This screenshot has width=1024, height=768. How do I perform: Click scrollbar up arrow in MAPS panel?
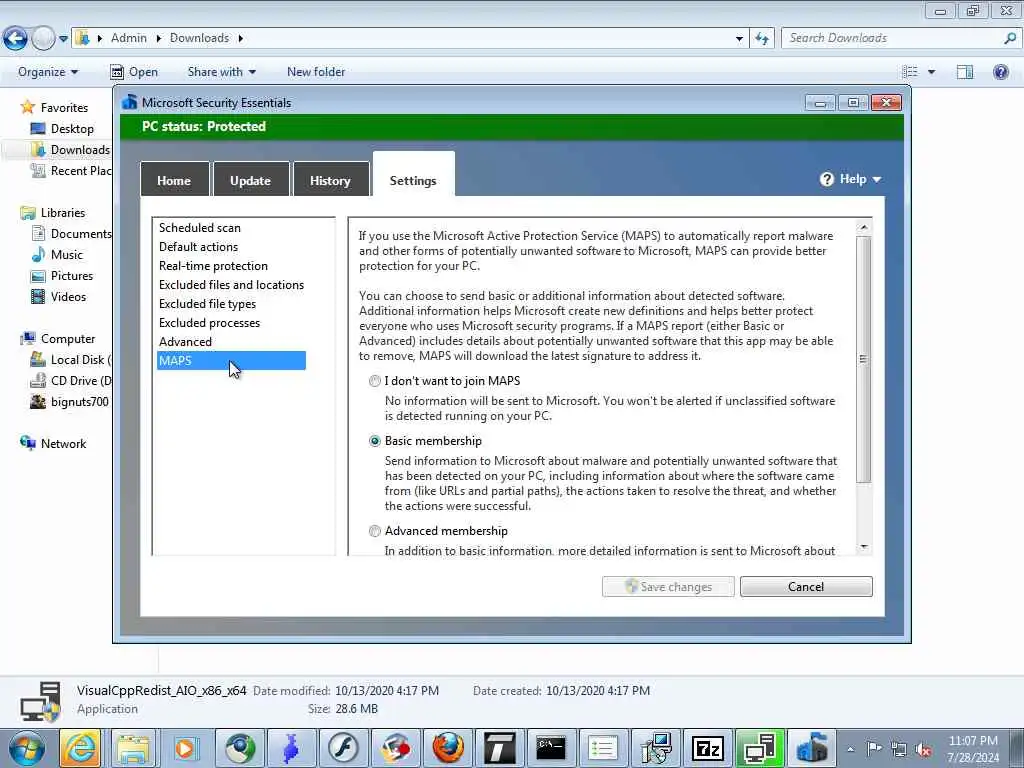[x=864, y=227]
